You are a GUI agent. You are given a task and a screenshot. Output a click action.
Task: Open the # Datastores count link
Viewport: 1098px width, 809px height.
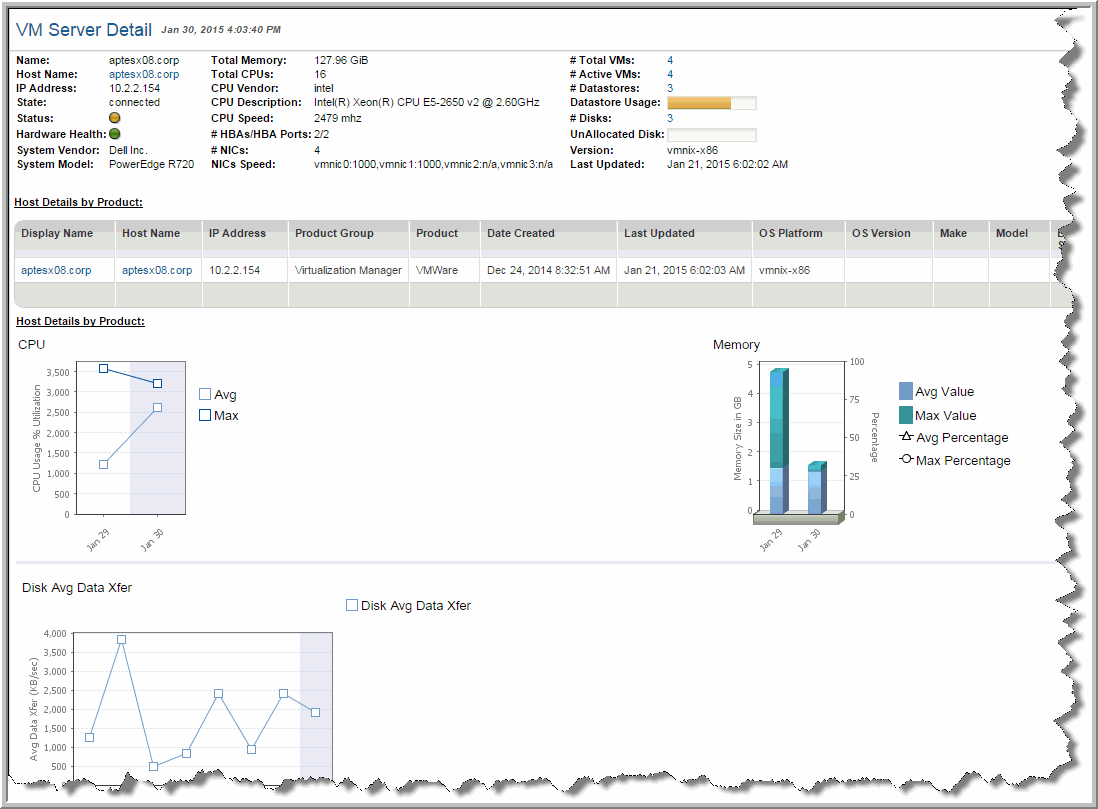(x=670, y=88)
